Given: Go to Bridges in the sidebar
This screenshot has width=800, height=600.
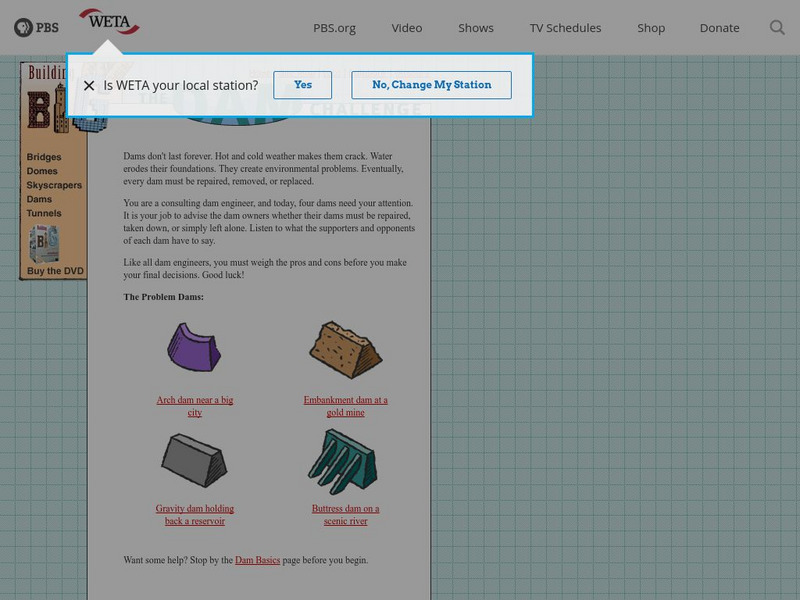Looking at the screenshot, I should coord(44,157).
